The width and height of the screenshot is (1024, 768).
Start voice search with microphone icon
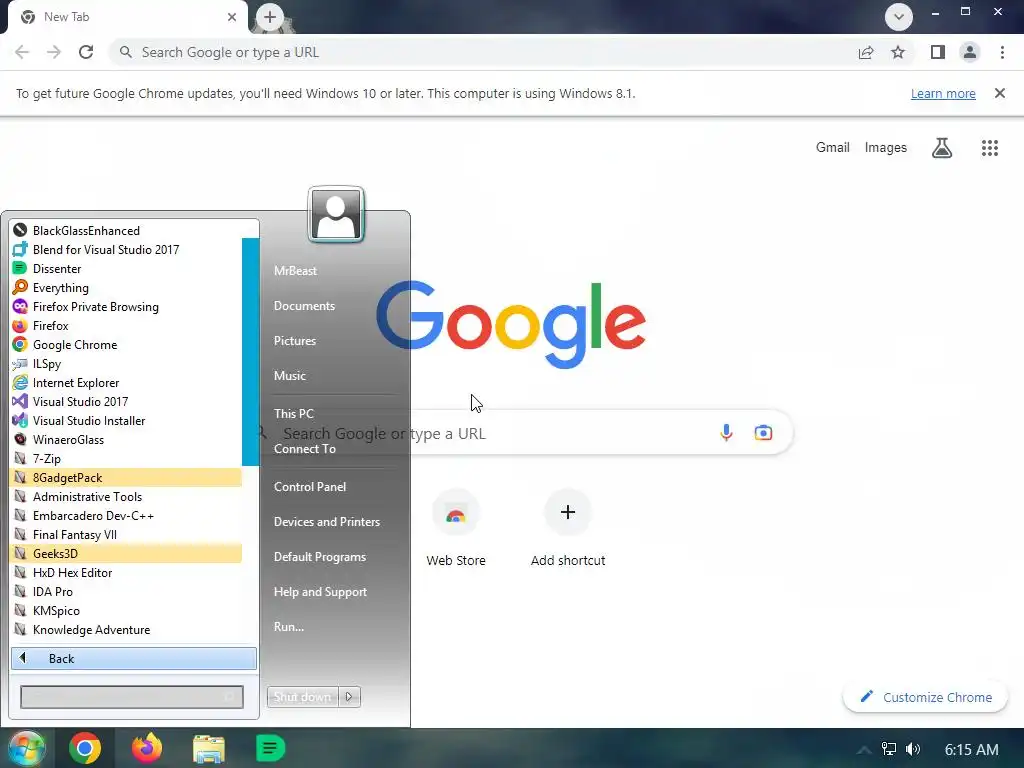point(726,432)
